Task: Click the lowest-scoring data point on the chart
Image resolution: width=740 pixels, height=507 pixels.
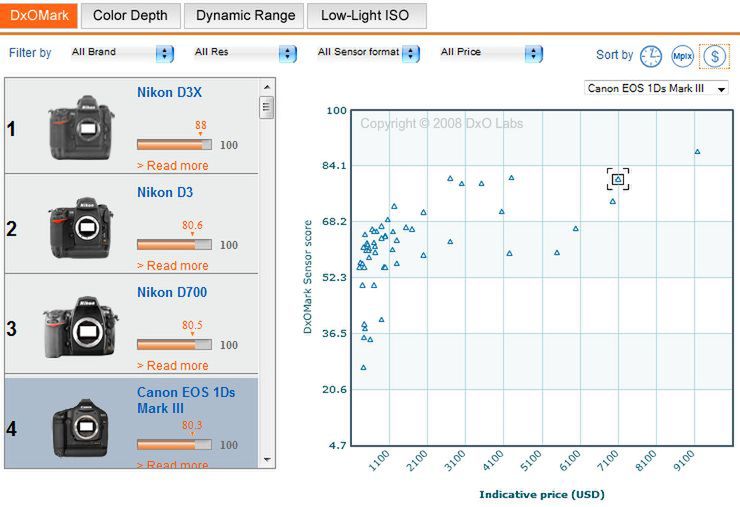Action: coord(363,368)
